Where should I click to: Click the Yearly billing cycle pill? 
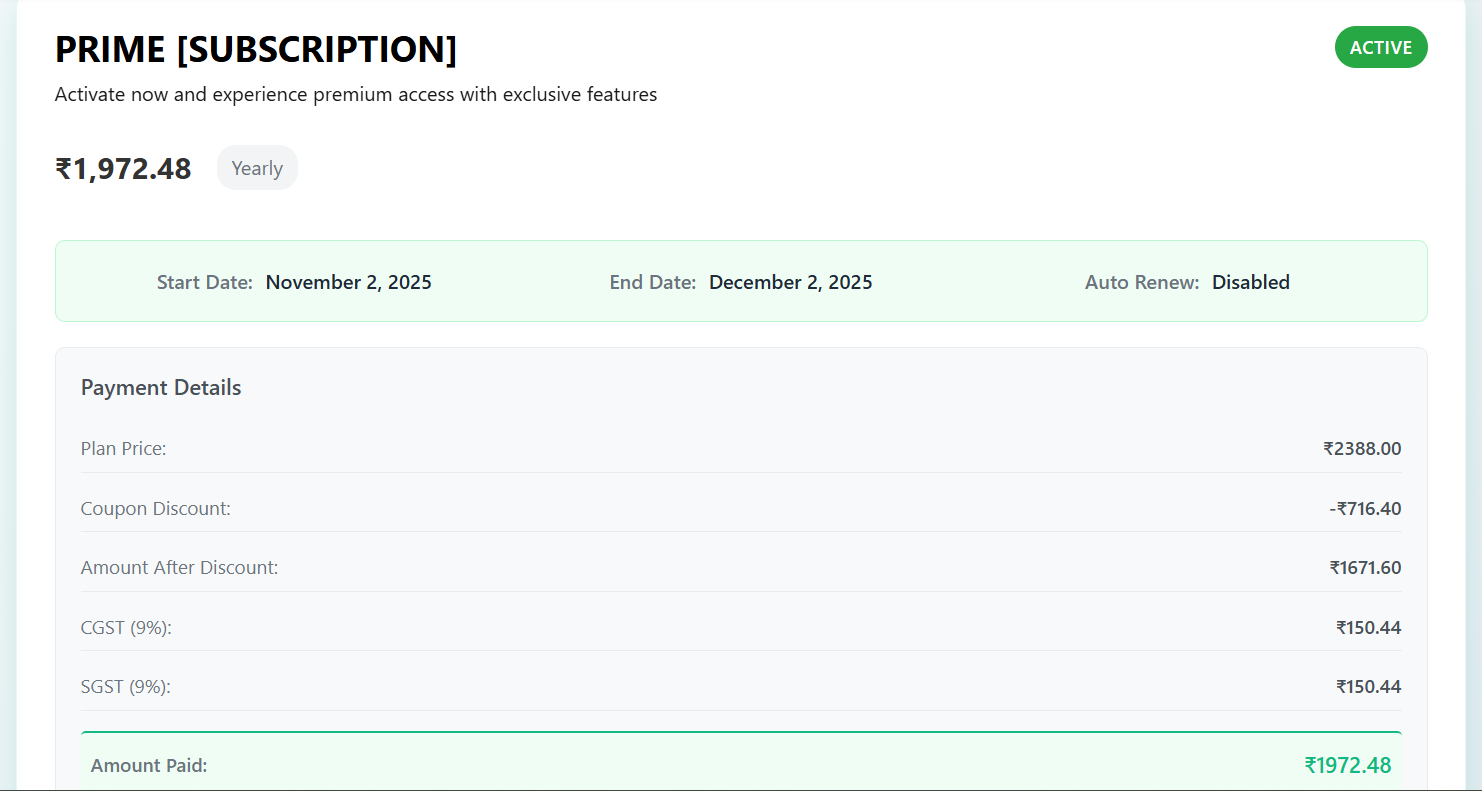[257, 168]
